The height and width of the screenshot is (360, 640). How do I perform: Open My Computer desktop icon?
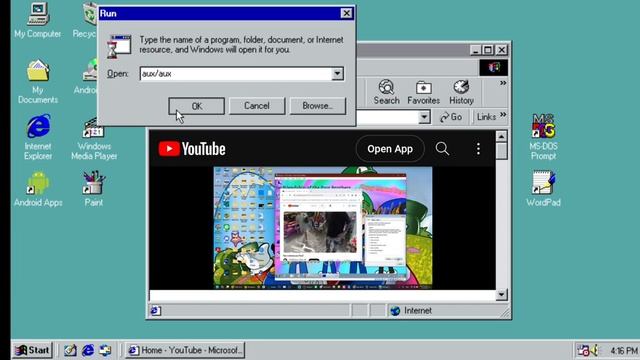click(x=38, y=20)
